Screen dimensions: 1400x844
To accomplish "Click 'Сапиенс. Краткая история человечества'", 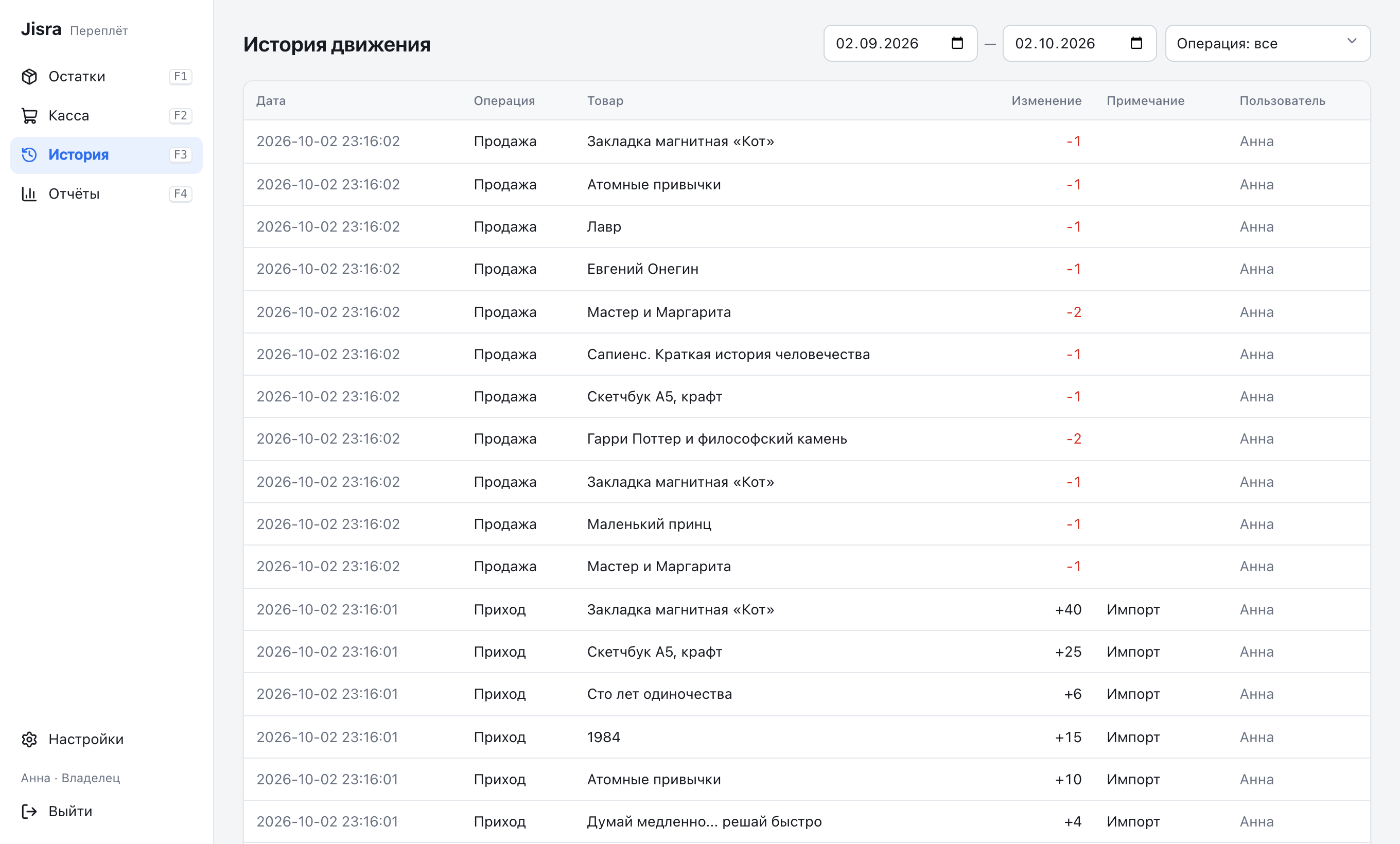I will [728, 355].
